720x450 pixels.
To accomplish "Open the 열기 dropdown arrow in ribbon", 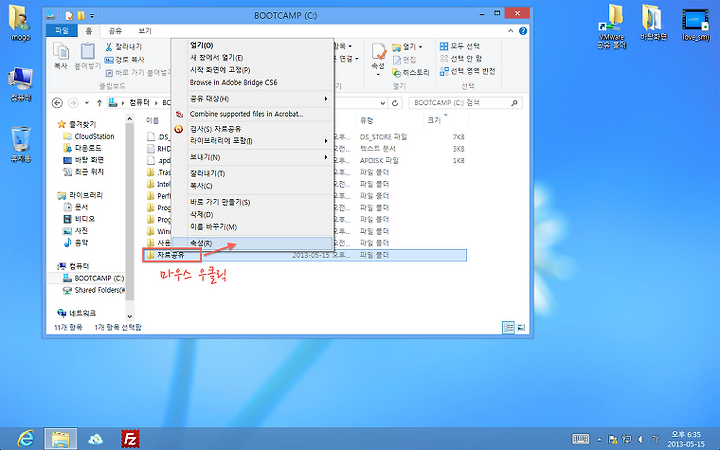I will [x=421, y=47].
